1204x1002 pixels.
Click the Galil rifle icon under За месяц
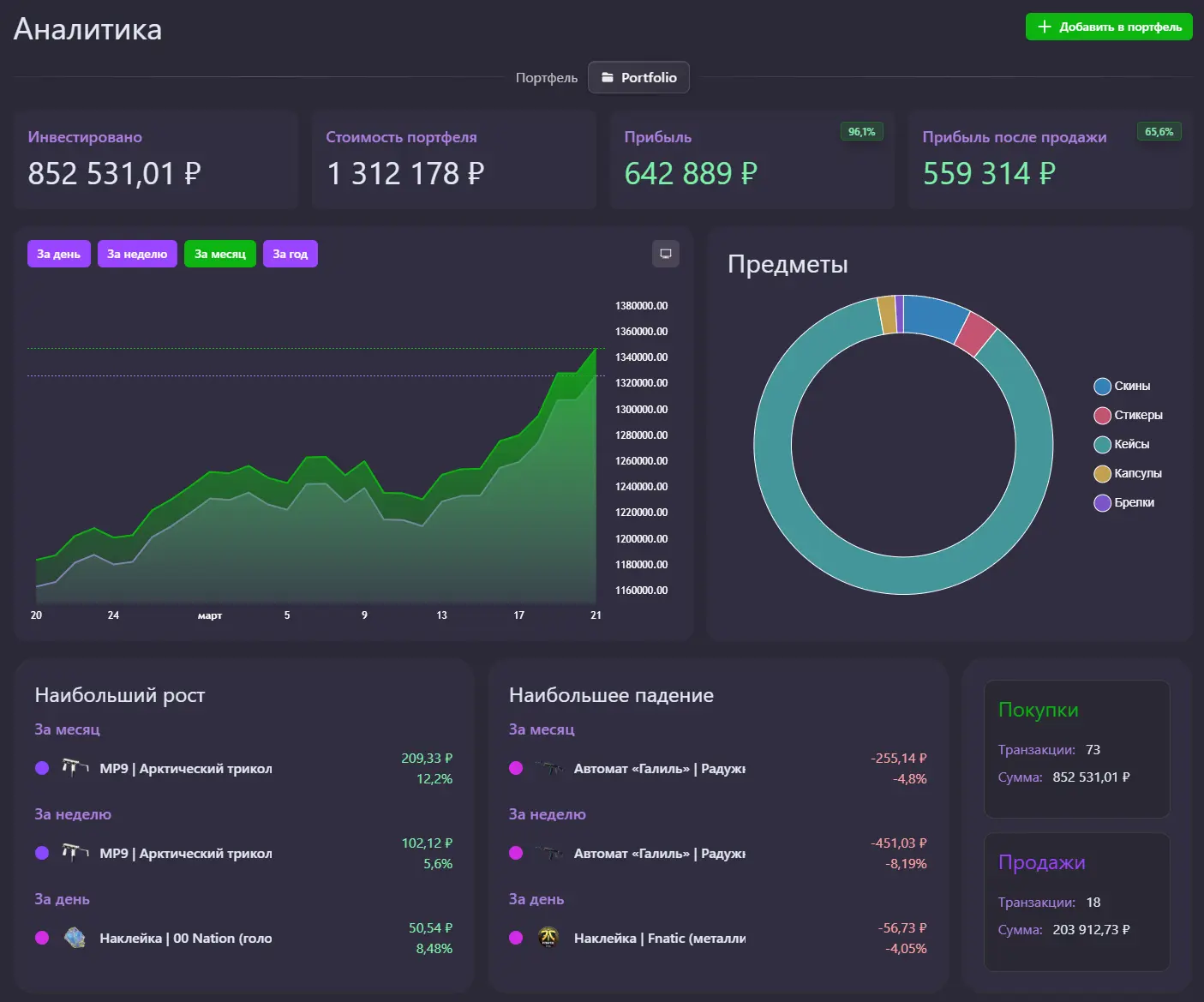548,768
